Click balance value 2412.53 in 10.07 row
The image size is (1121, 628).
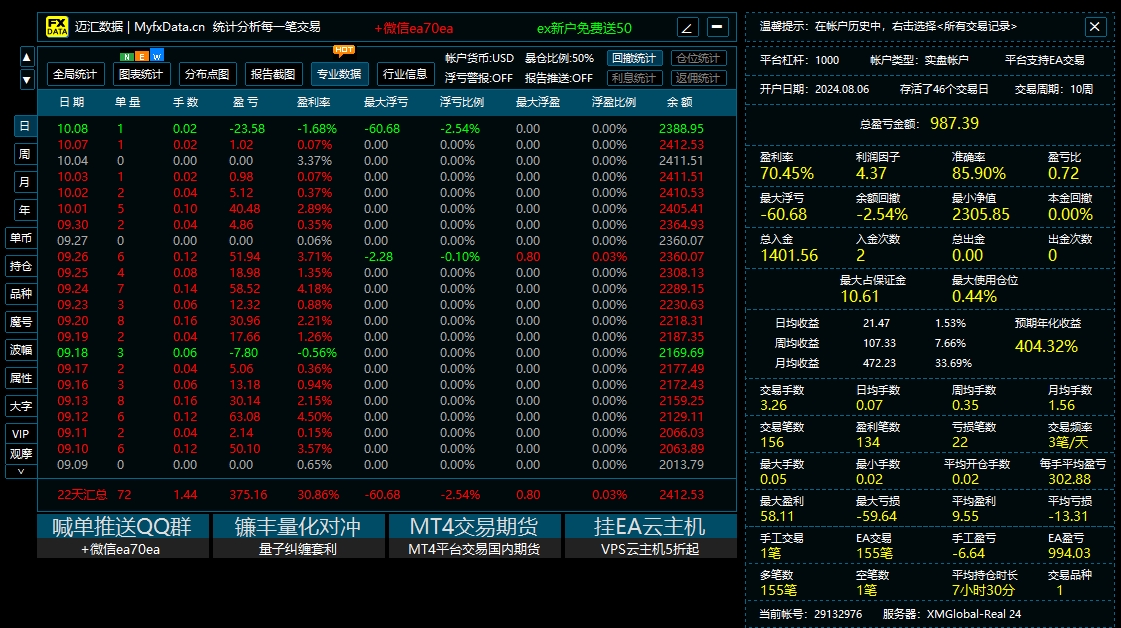tap(681, 145)
